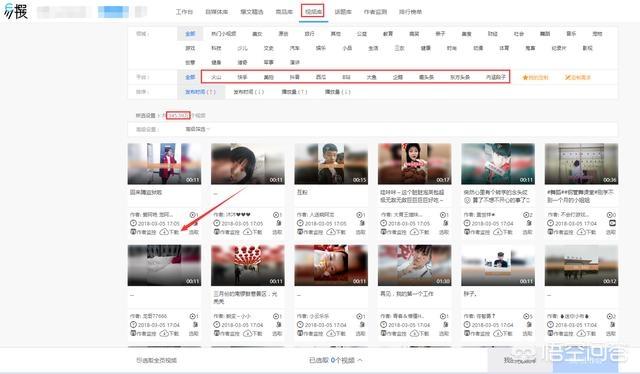Image resolution: width=640 pixels, height=374 pixels.
Task: Click 选取 on the red lanterns video card
Action: (277, 334)
